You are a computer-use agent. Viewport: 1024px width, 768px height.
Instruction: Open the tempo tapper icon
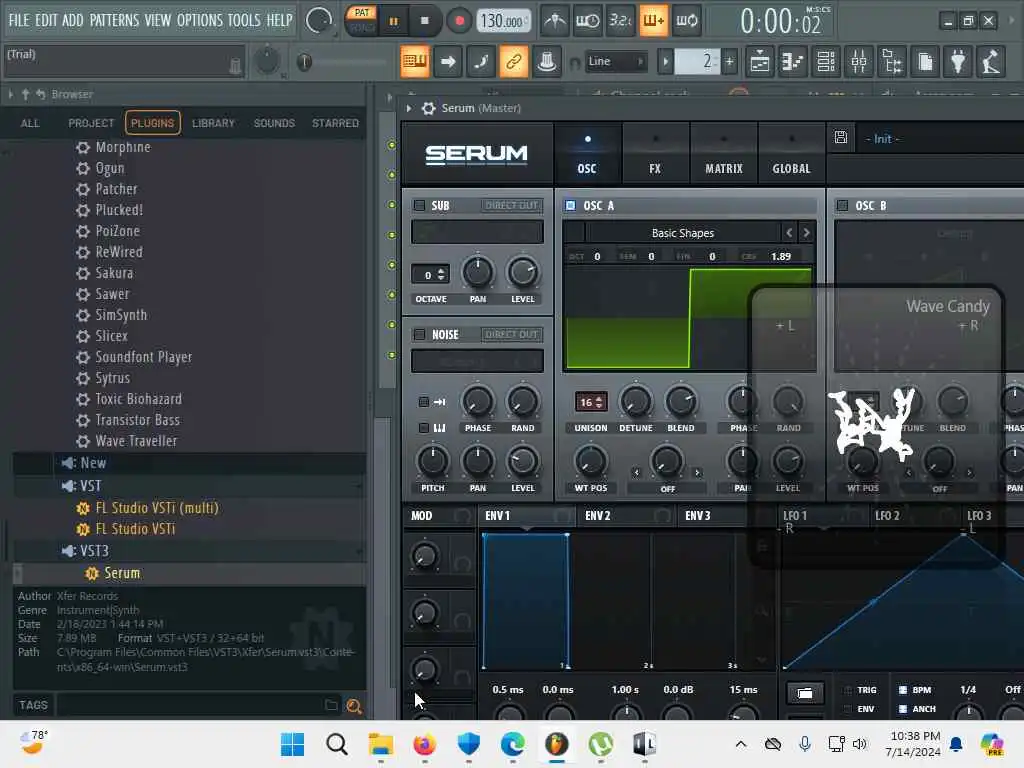pyautogui.click(x=991, y=62)
